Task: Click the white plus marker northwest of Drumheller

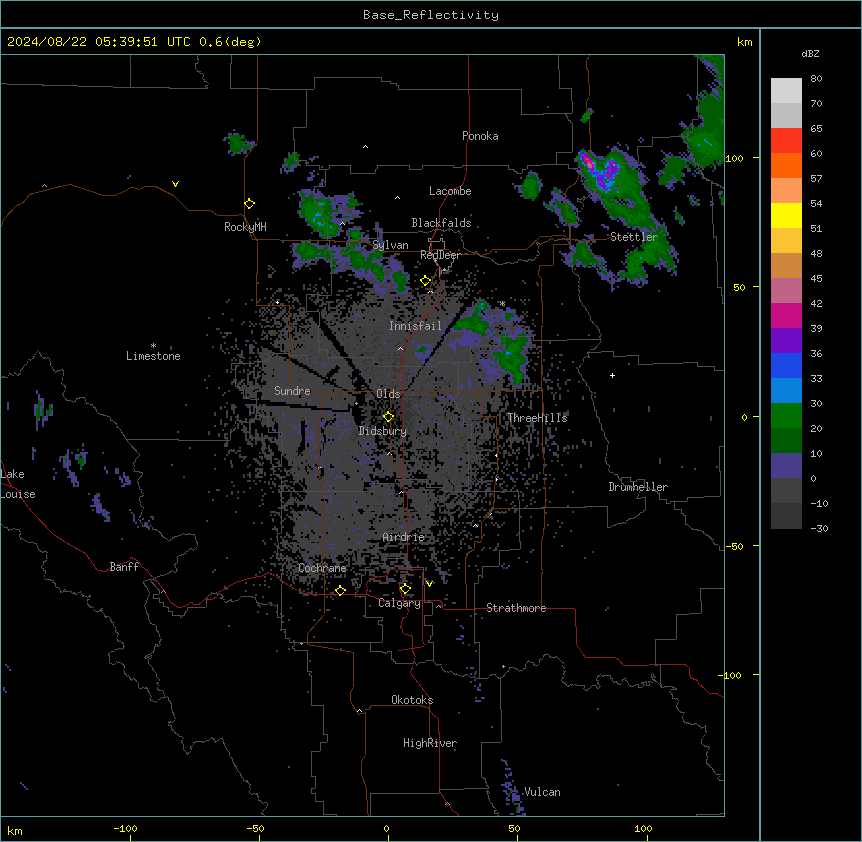Action: (612, 375)
